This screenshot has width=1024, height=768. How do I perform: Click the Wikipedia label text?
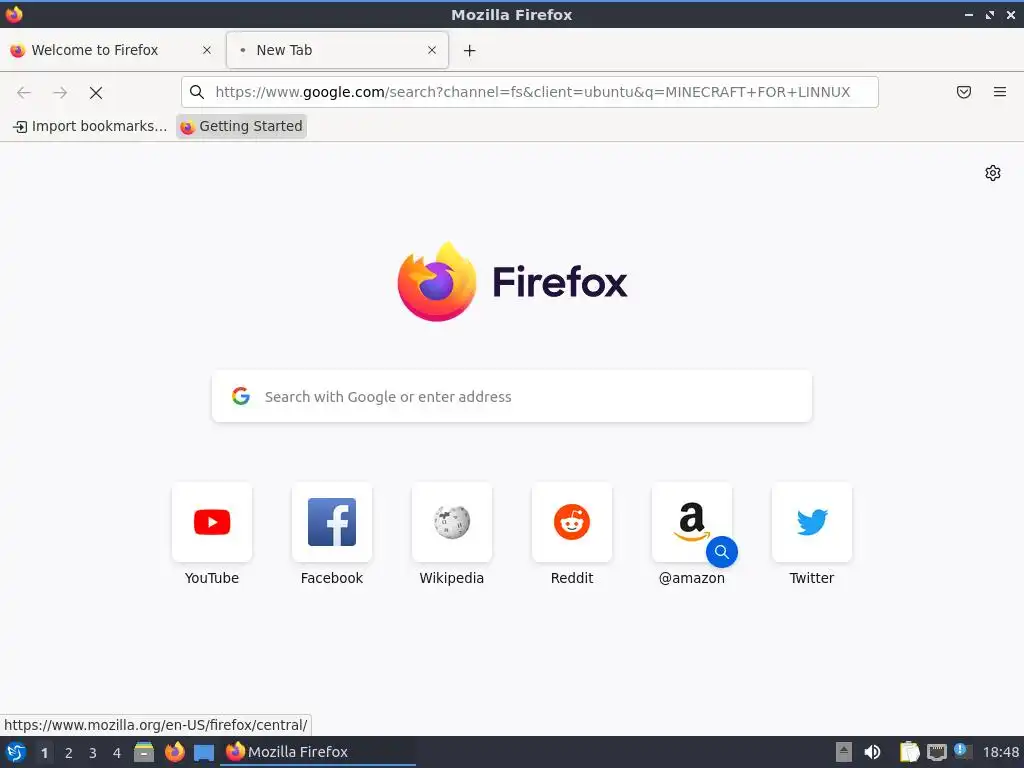452,578
